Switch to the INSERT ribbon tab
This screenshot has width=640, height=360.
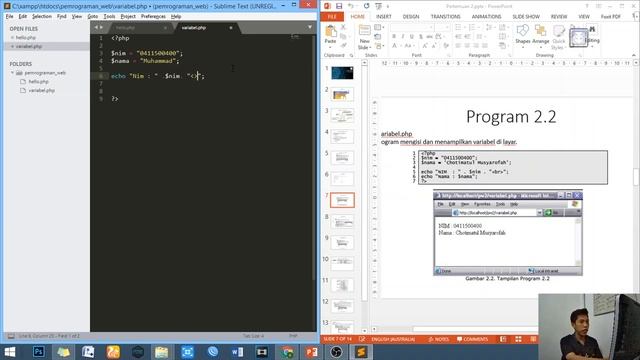[384, 16]
